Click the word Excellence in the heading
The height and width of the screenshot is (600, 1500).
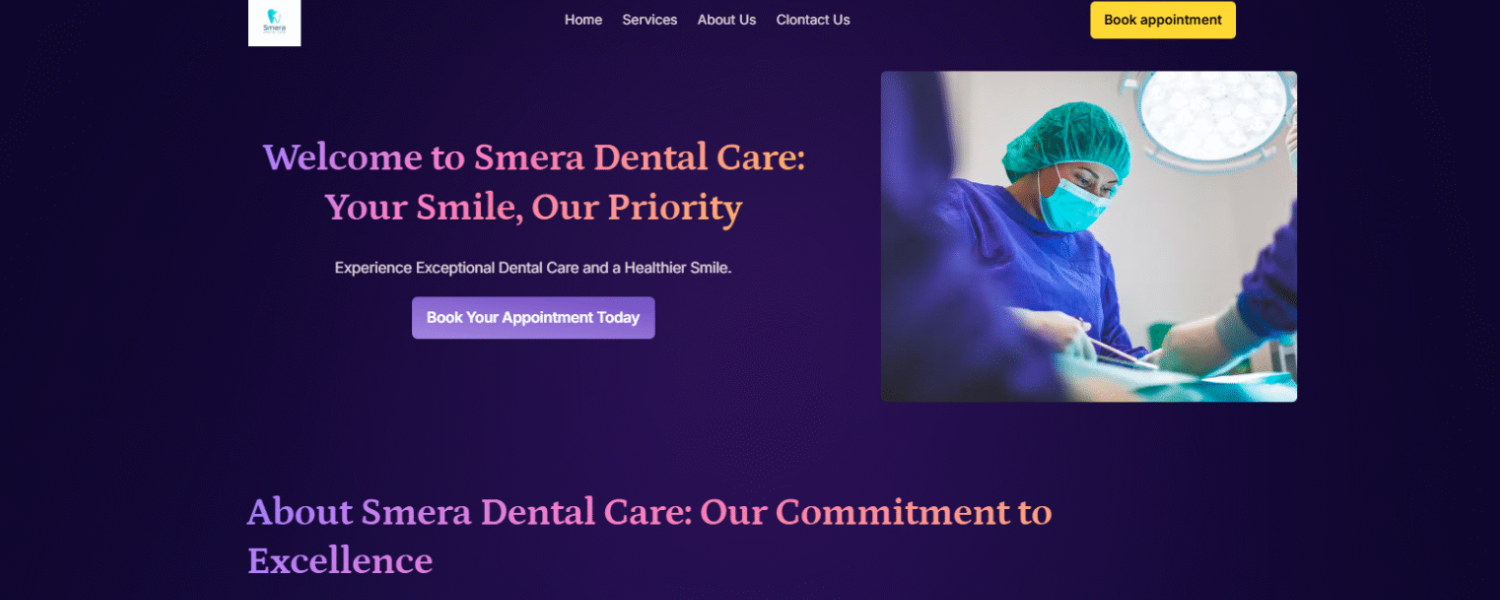click(x=340, y=561)
